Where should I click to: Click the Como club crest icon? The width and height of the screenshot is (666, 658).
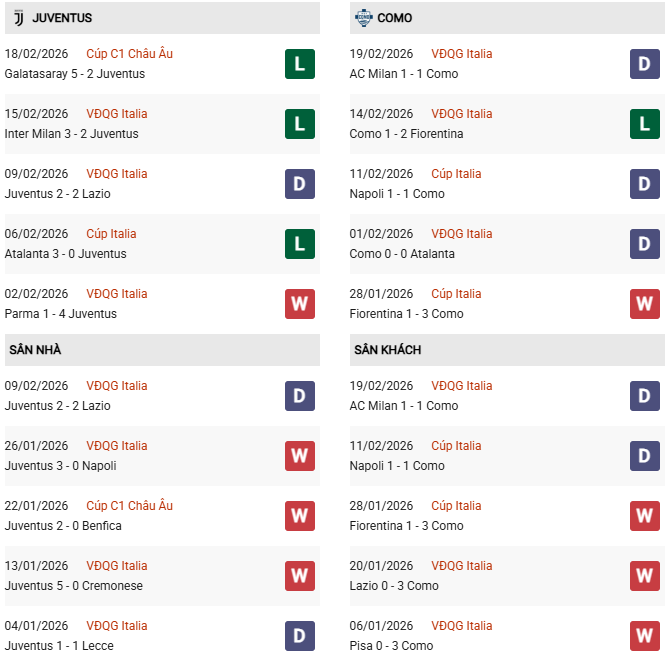point(362,18)
